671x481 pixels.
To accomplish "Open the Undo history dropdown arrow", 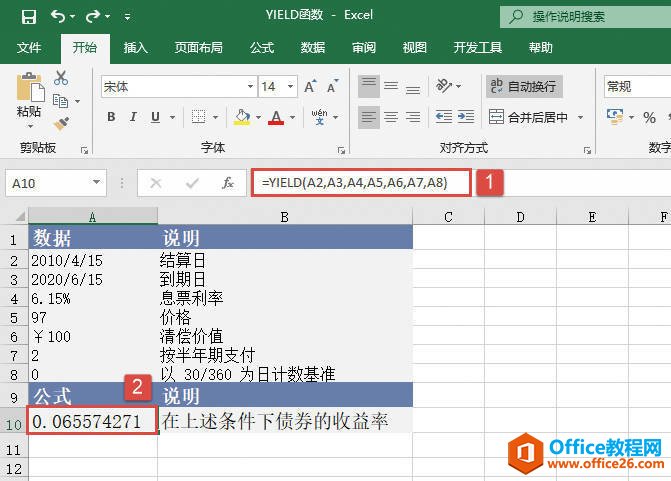I will click(x=72, y=17).
